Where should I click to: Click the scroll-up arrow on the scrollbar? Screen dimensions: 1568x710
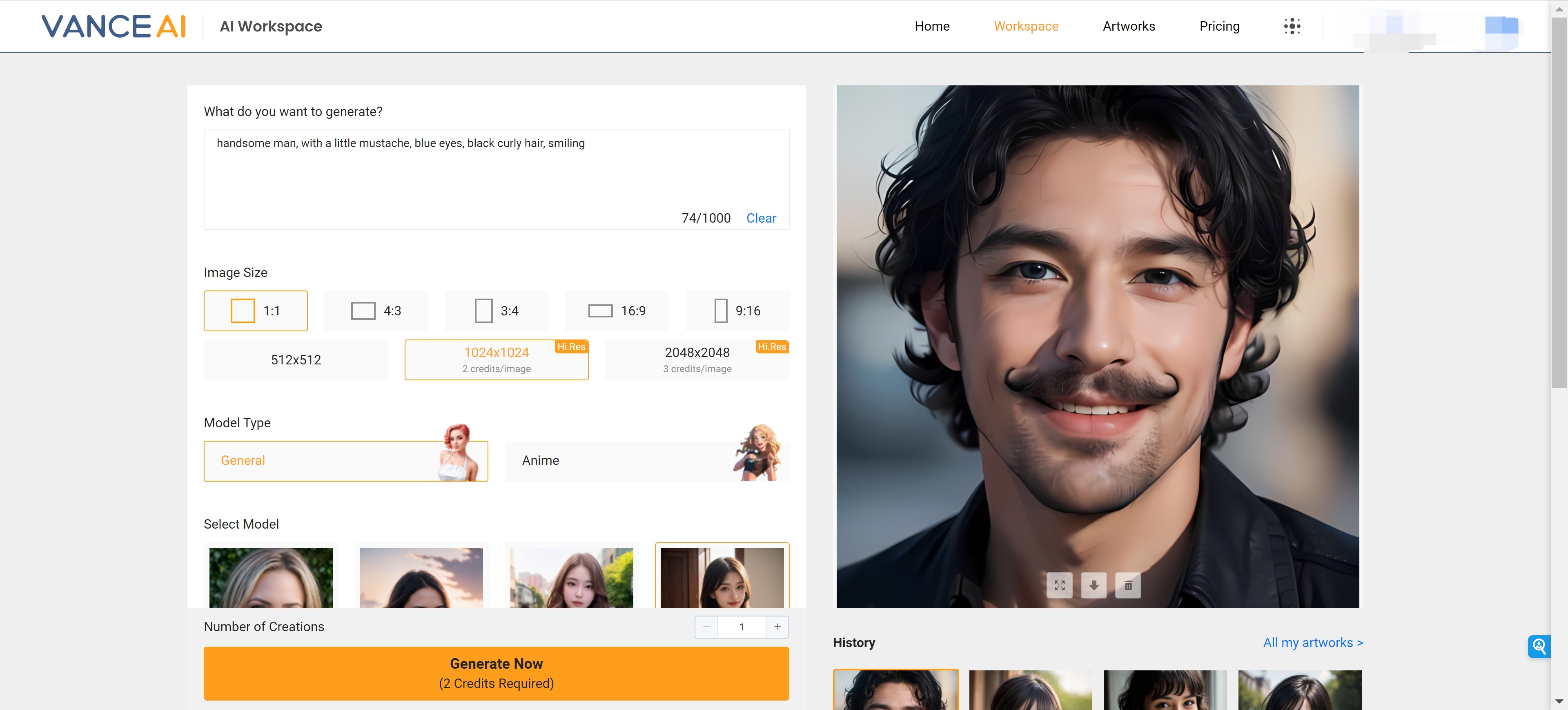[x=1560, y=9]
